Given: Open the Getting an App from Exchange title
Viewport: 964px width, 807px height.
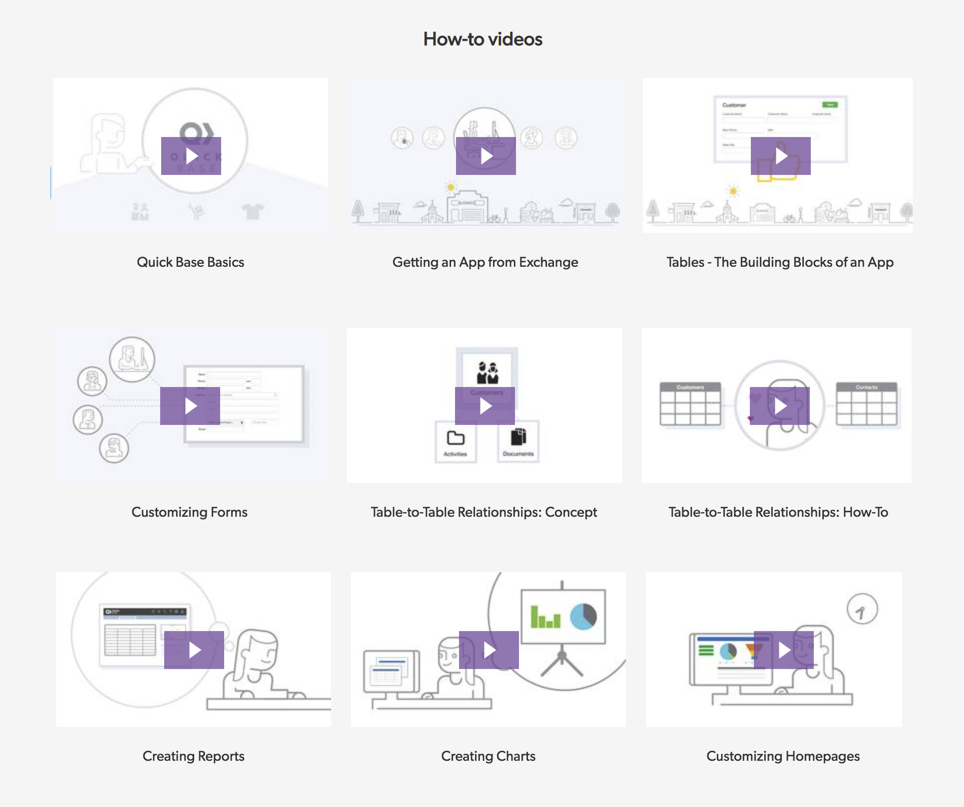Looking at the screenshot, I should point(485,262).
